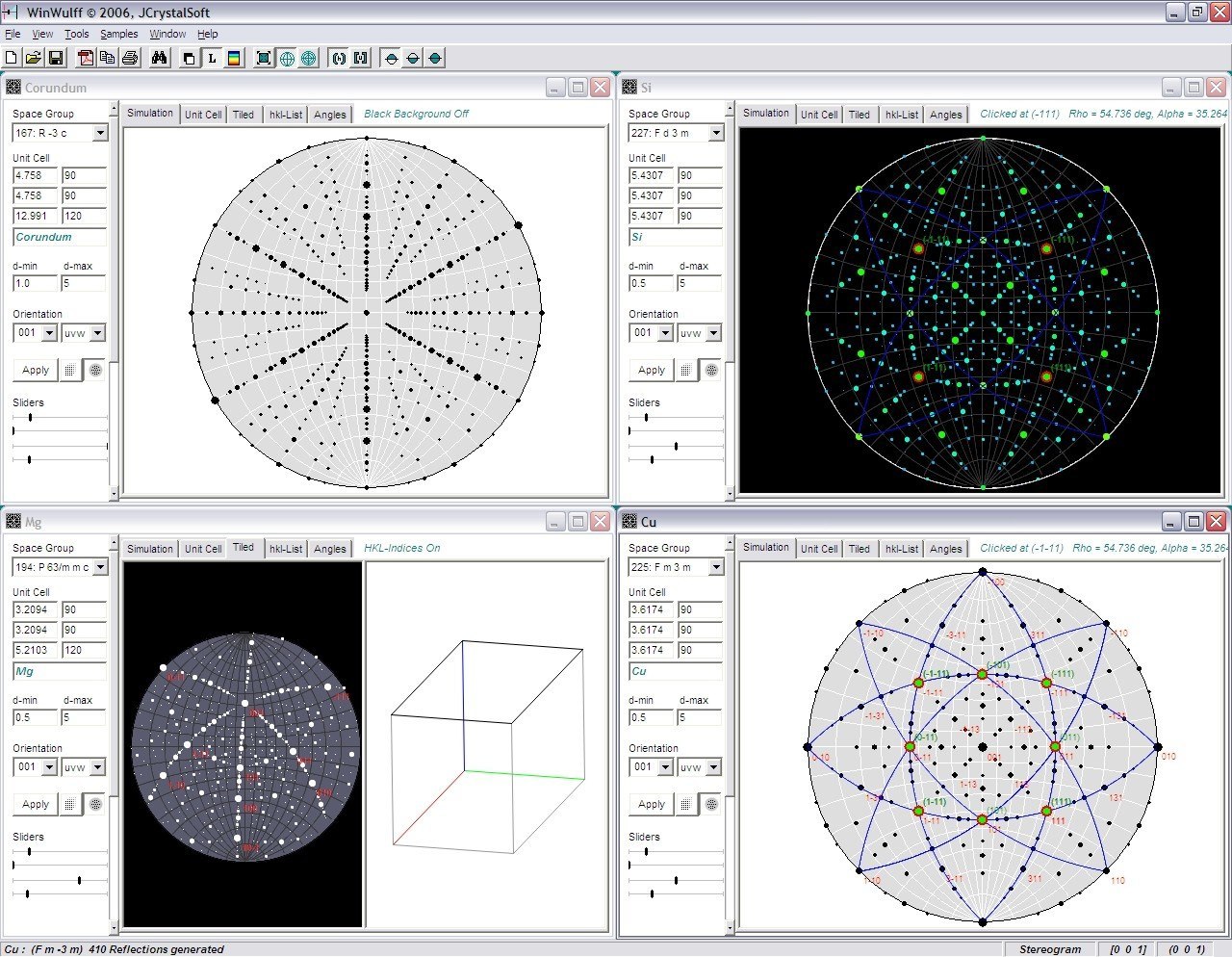Click Apply in the Si window
Viewport: 1232px width, 957px height.
[652, 370]
